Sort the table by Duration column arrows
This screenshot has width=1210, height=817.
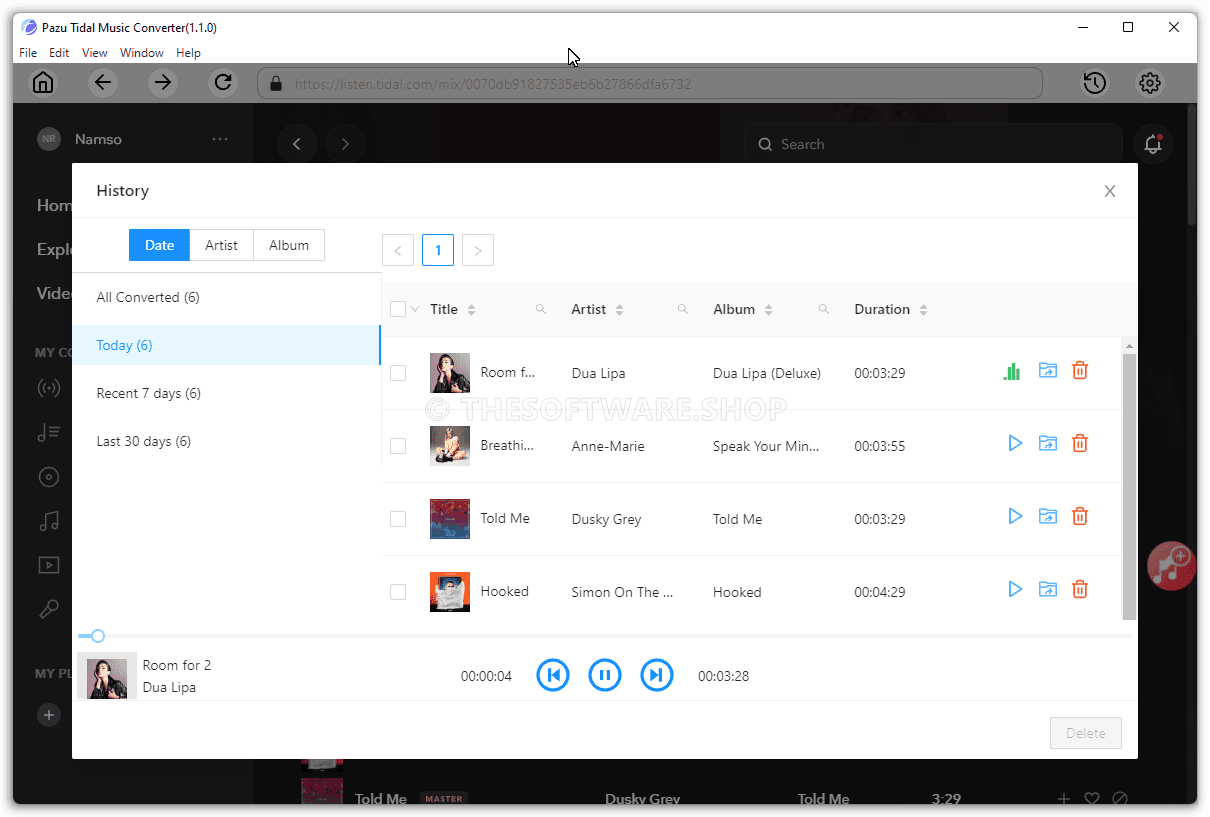click(923, 310)
